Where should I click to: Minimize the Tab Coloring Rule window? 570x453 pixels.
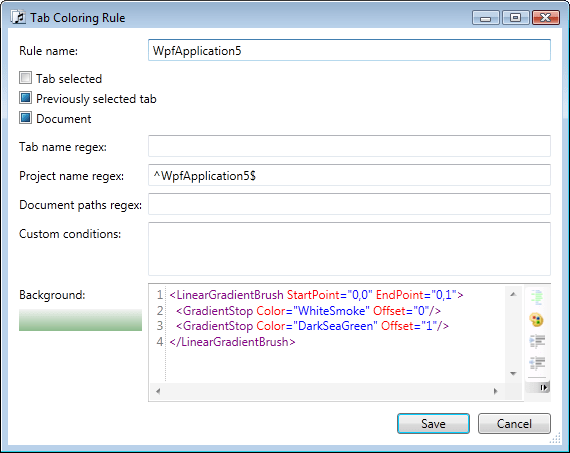tap(485, 17)
